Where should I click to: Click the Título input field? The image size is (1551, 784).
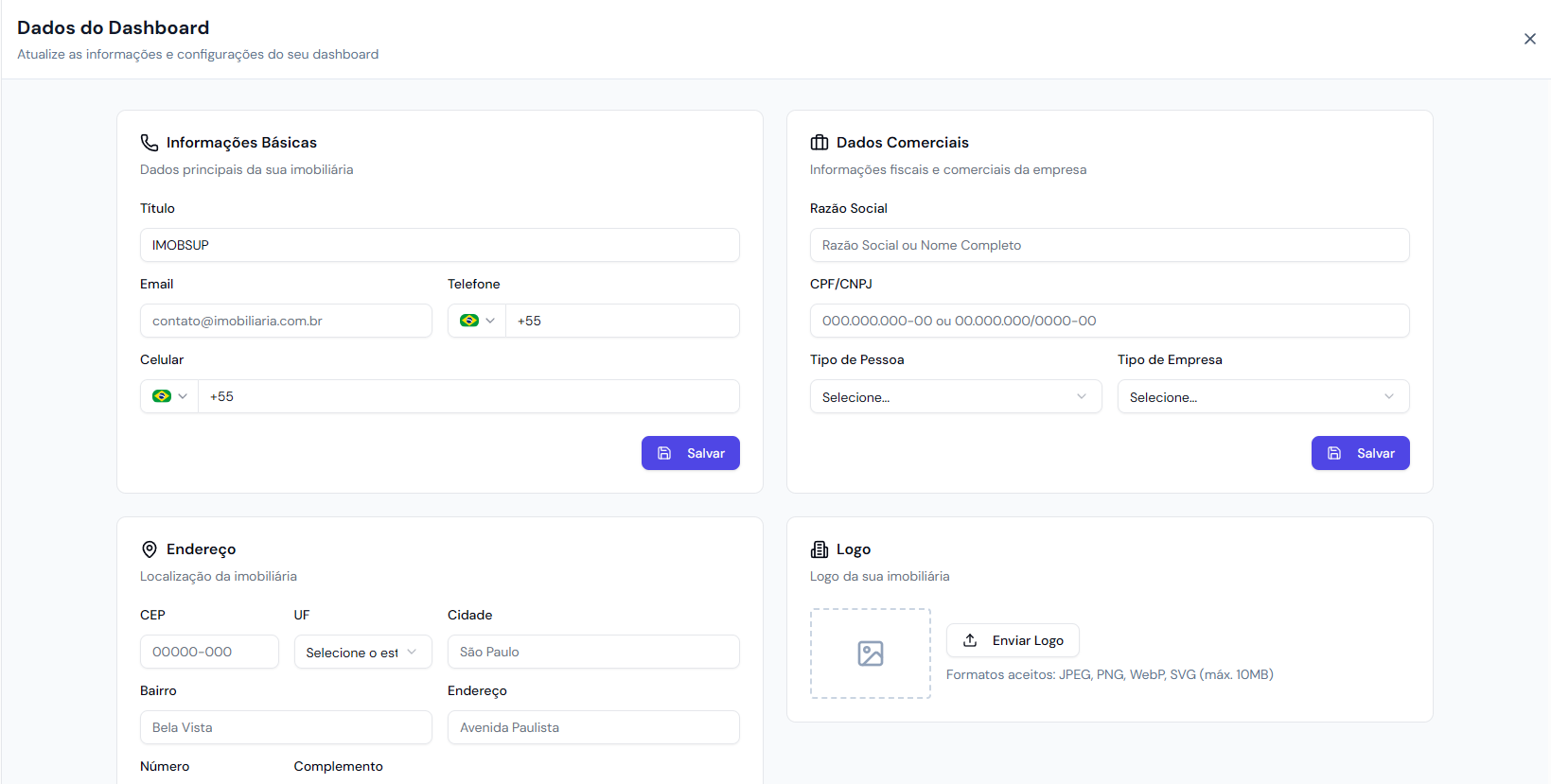pos(439,245)
